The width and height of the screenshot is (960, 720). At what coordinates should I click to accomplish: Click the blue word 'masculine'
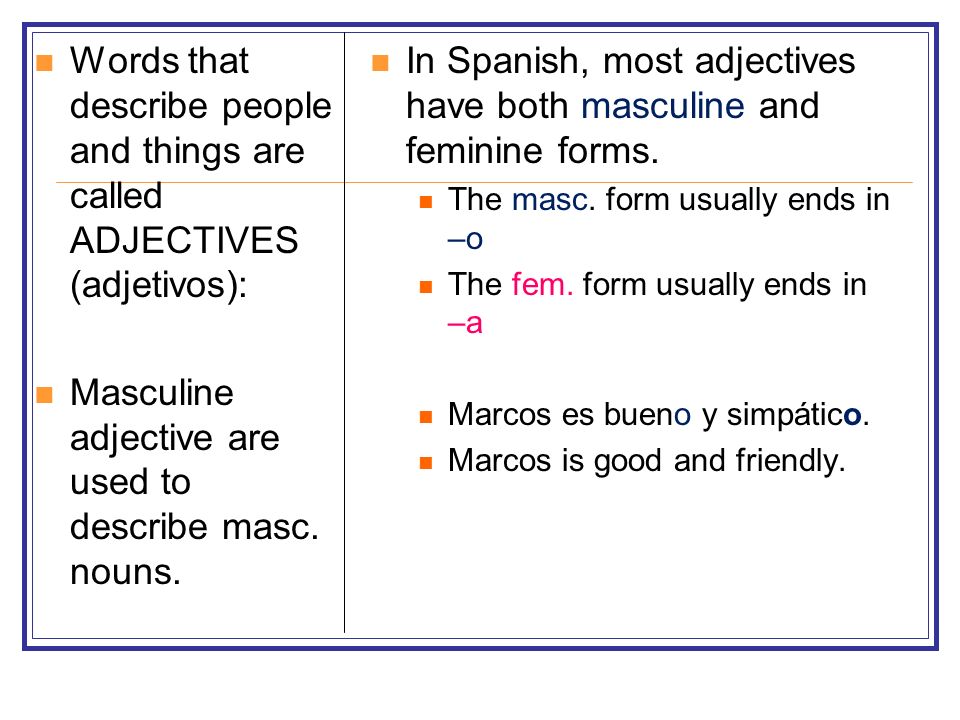(662, 105)
